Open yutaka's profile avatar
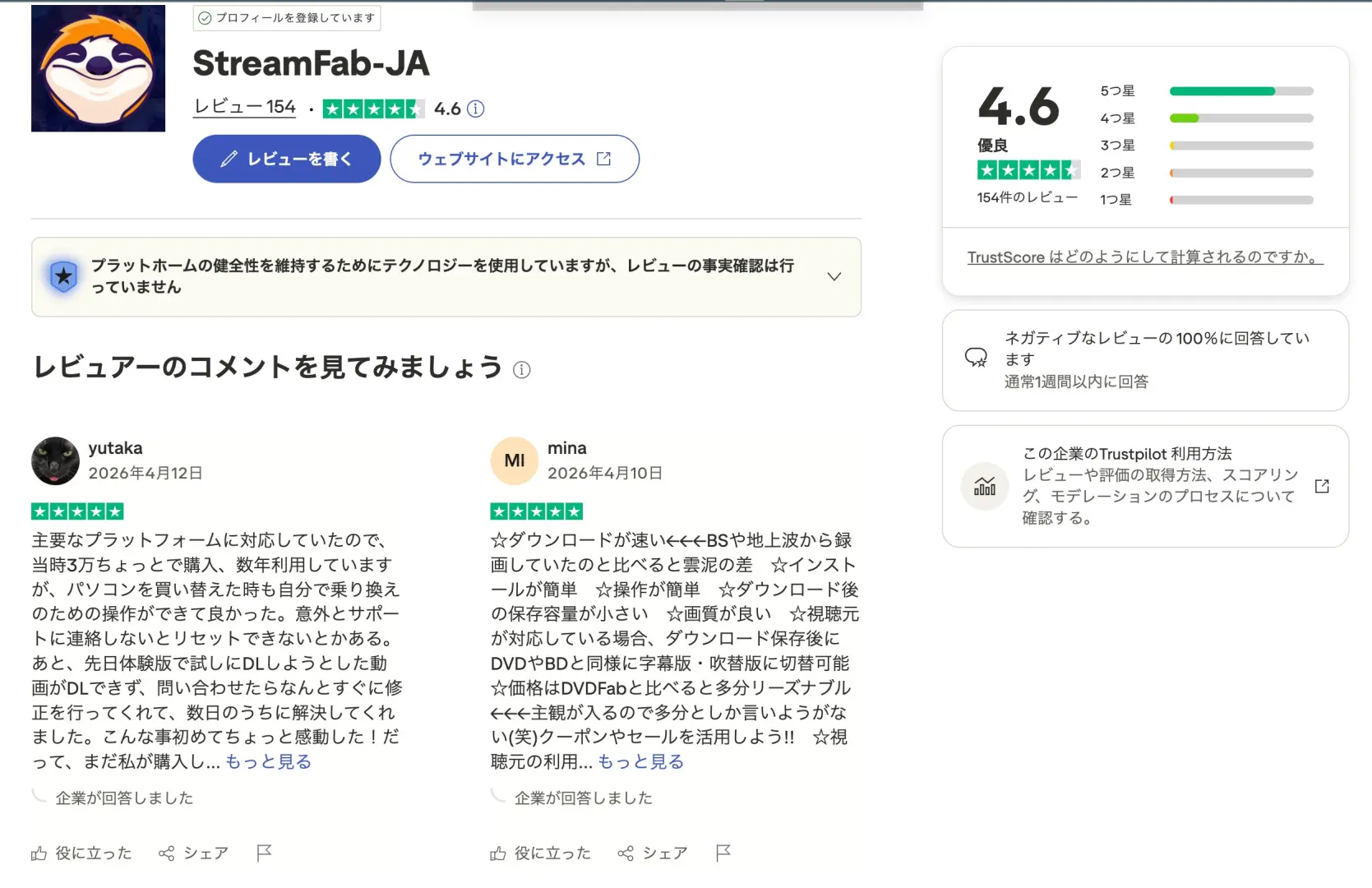 click(55, 460)
